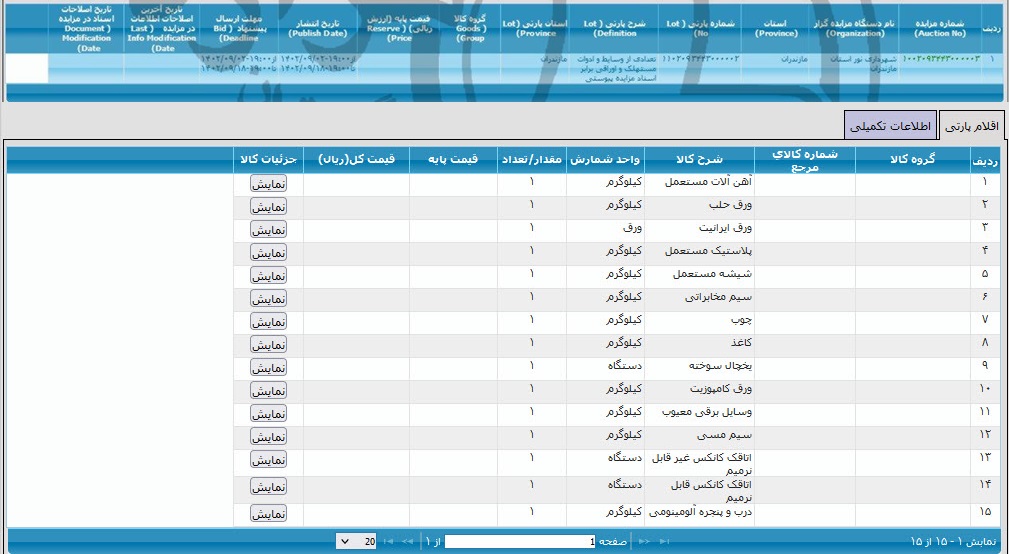Open the rows-per-page dropdown showing 20
The width and height of the screenshot is (1009, 554).
358,541
